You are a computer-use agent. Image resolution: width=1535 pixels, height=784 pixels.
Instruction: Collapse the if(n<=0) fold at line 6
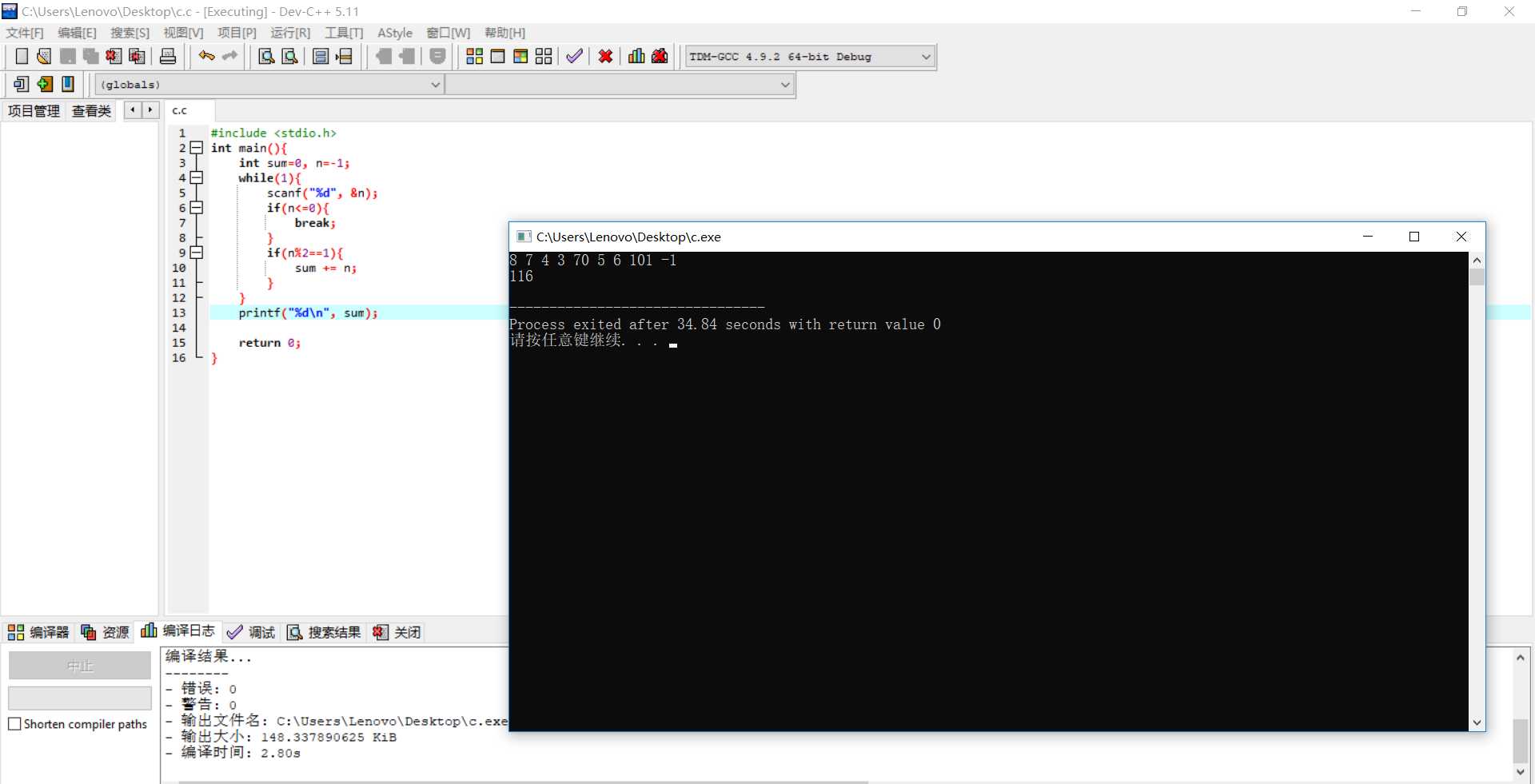[x=196, y=208]
